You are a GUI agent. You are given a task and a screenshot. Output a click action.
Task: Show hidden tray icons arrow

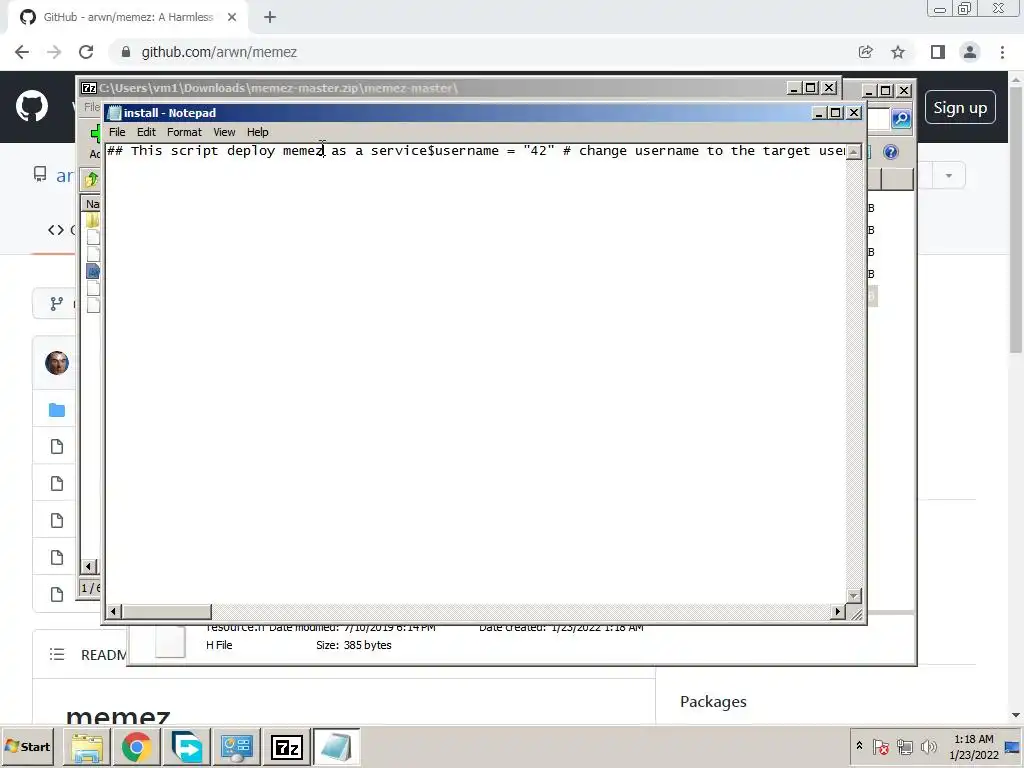(x=859, y=746)
